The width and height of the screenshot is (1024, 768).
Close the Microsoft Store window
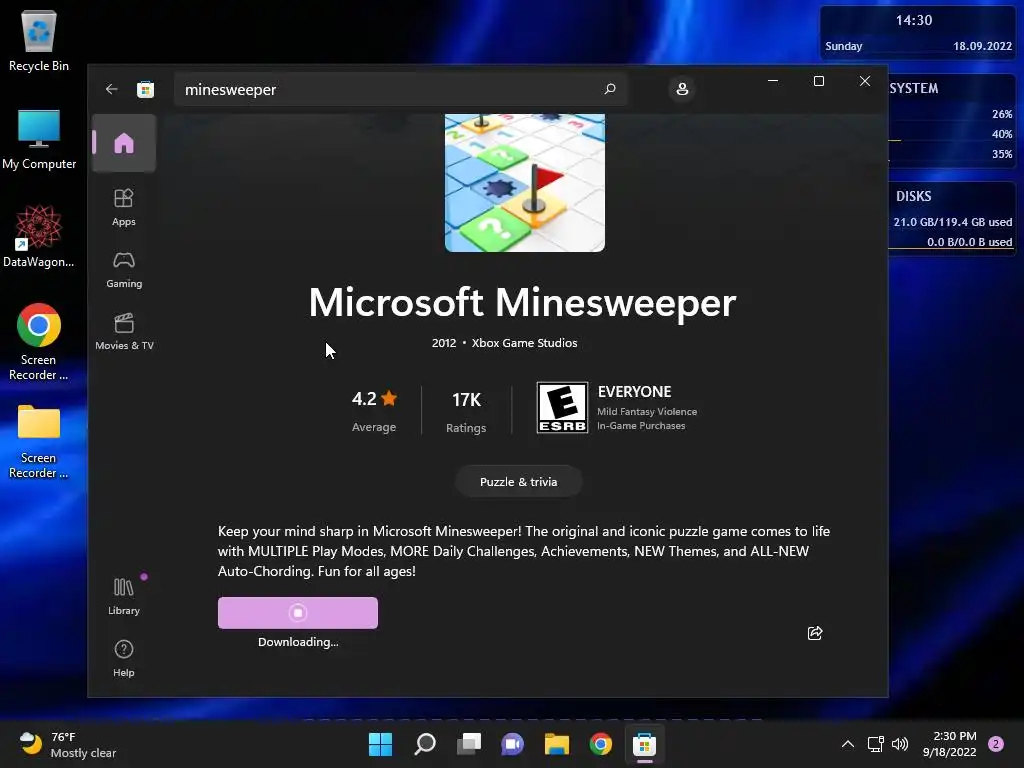click(865, 81)
